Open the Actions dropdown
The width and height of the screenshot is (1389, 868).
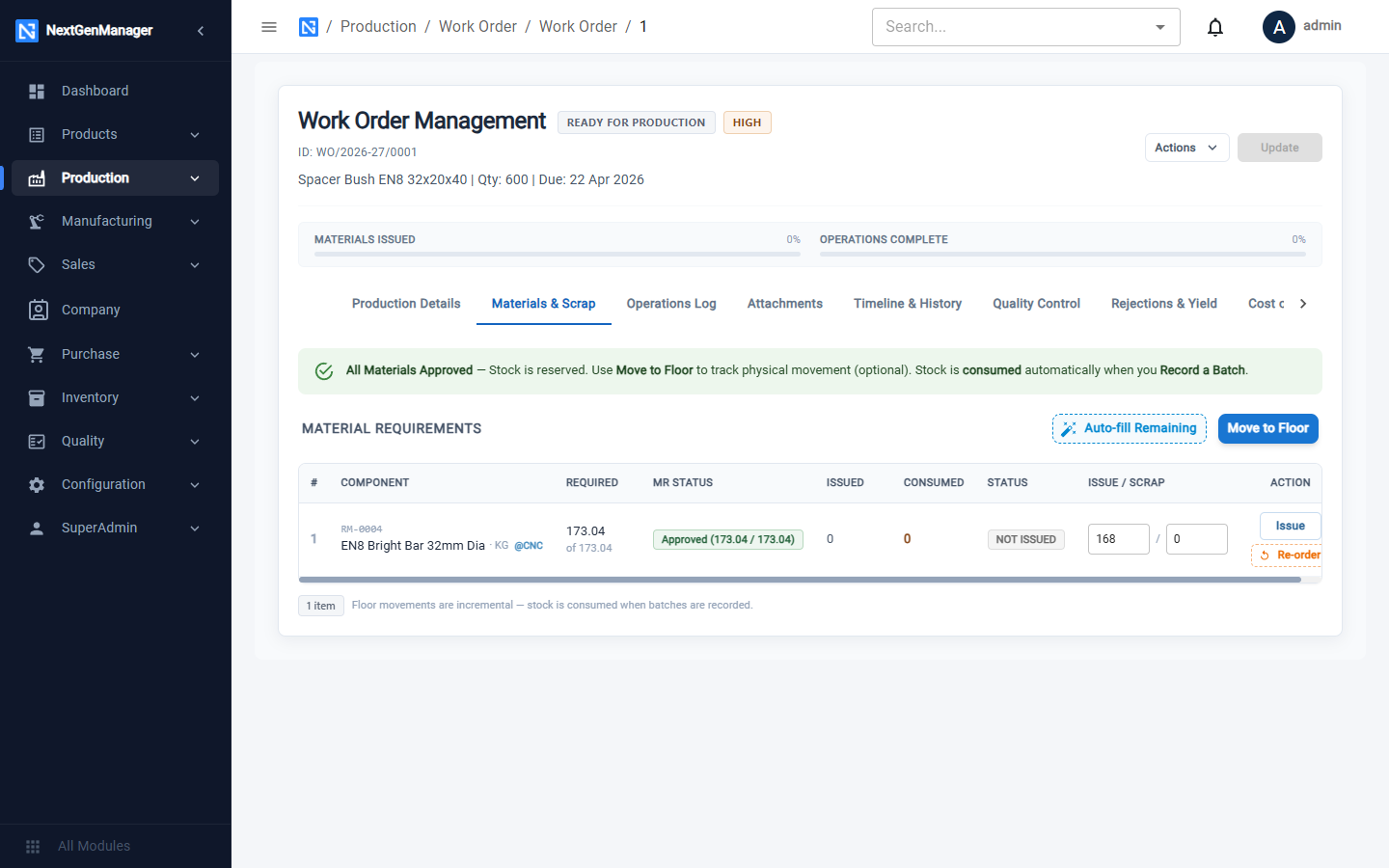pos(1186,148)
